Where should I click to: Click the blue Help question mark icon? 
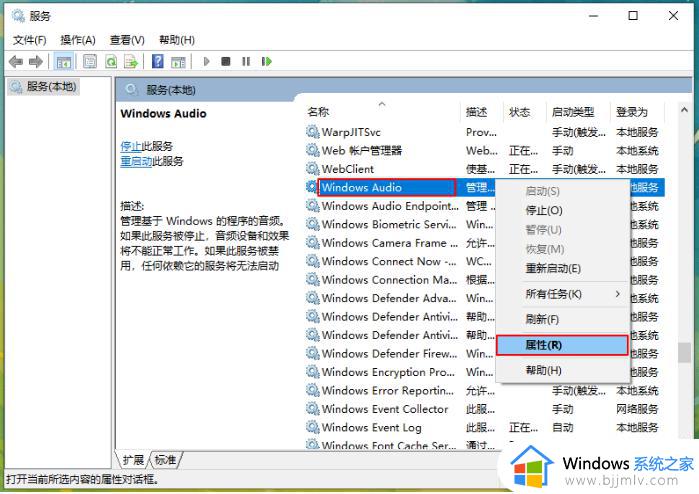(158, 62)
